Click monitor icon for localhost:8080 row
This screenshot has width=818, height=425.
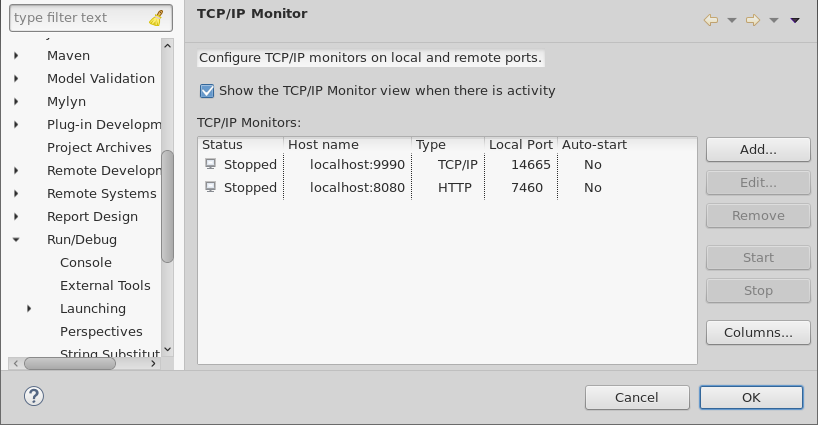[210, 187]
